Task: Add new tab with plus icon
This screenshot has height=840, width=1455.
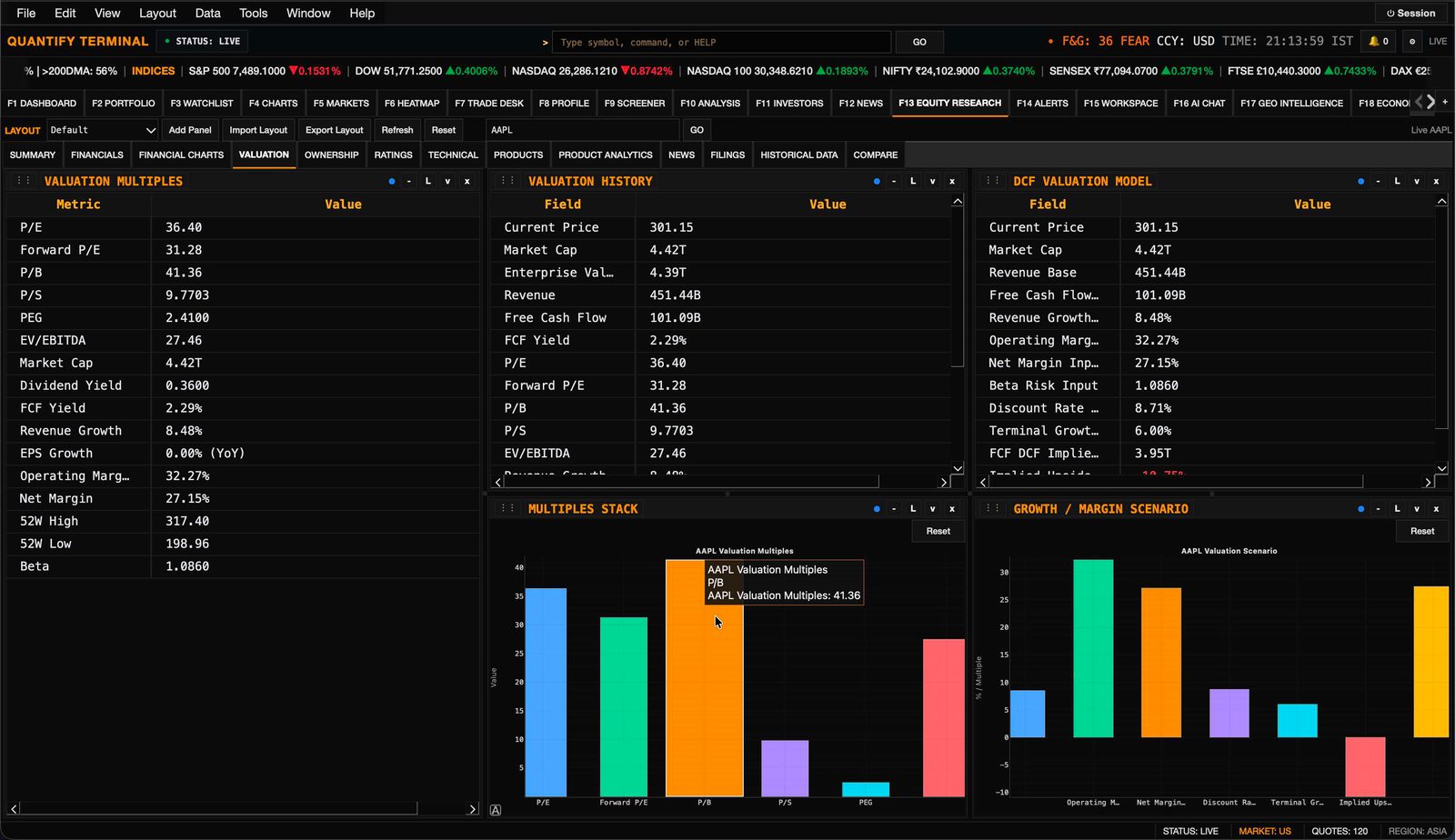Action: point(1445,102)
